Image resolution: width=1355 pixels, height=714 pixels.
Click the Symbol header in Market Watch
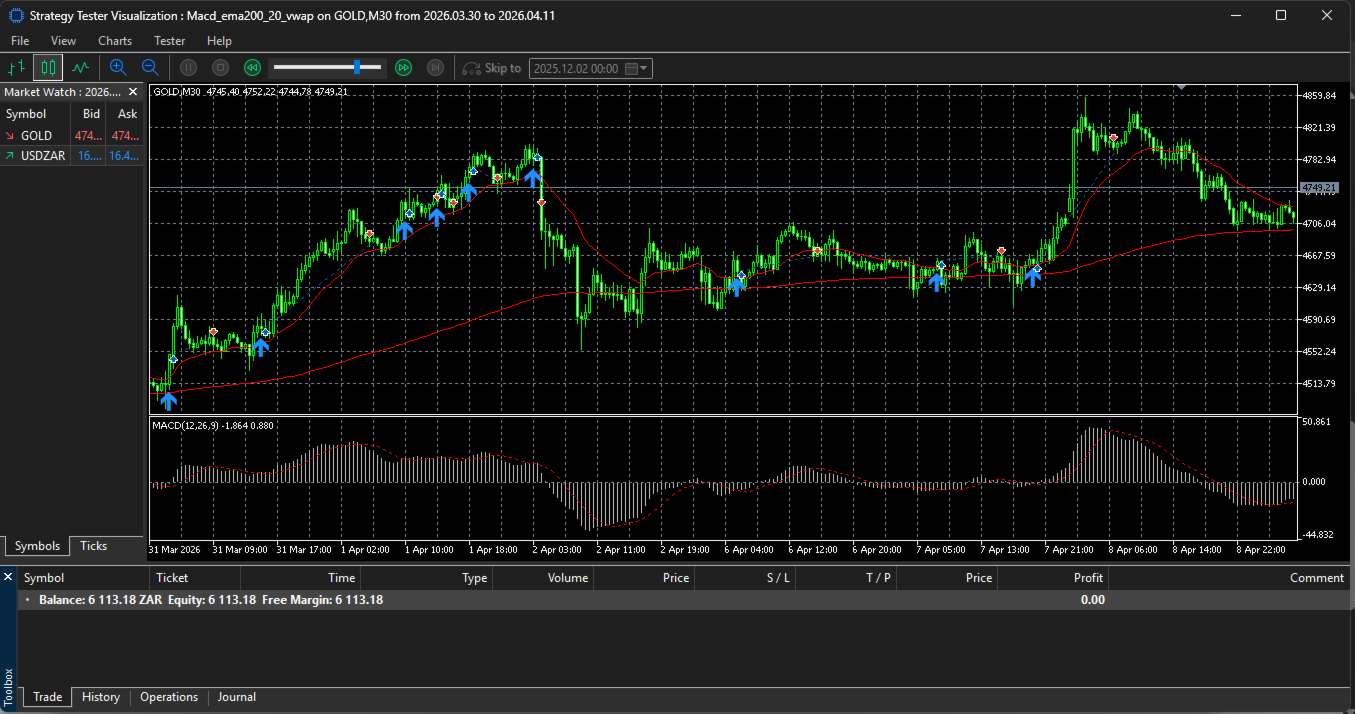(x=26, y=114)
